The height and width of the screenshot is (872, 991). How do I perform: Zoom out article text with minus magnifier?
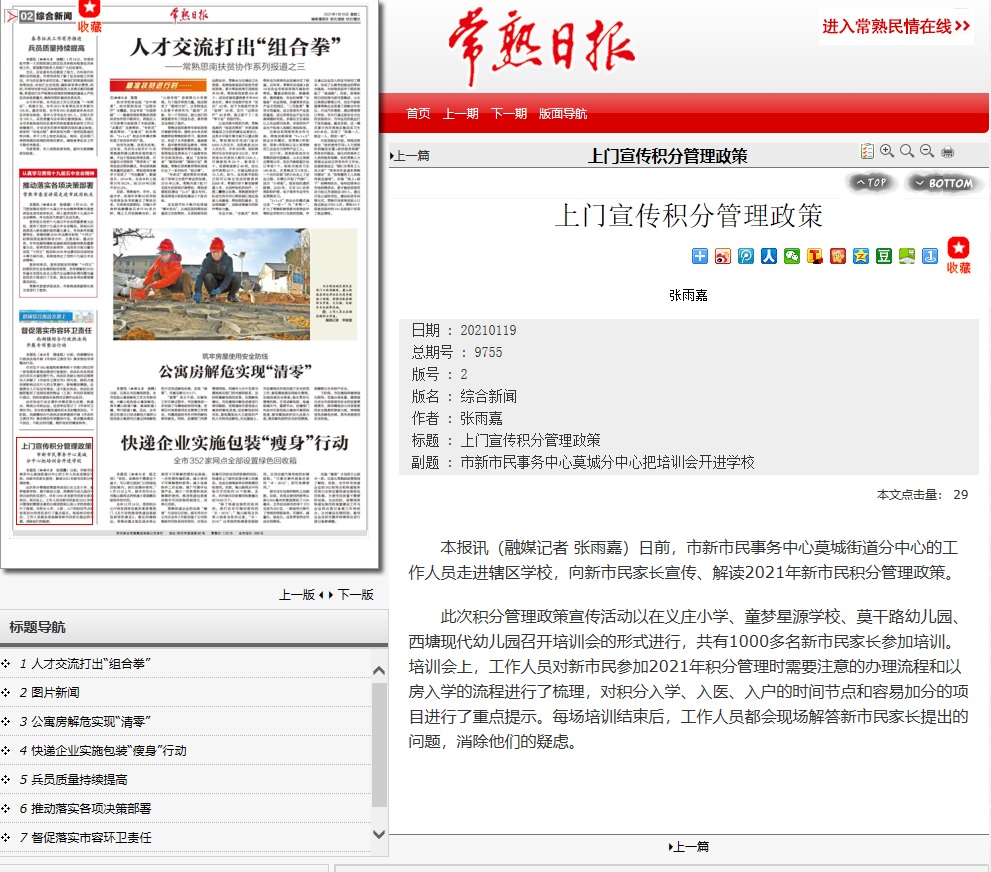(x=927, y=151)
